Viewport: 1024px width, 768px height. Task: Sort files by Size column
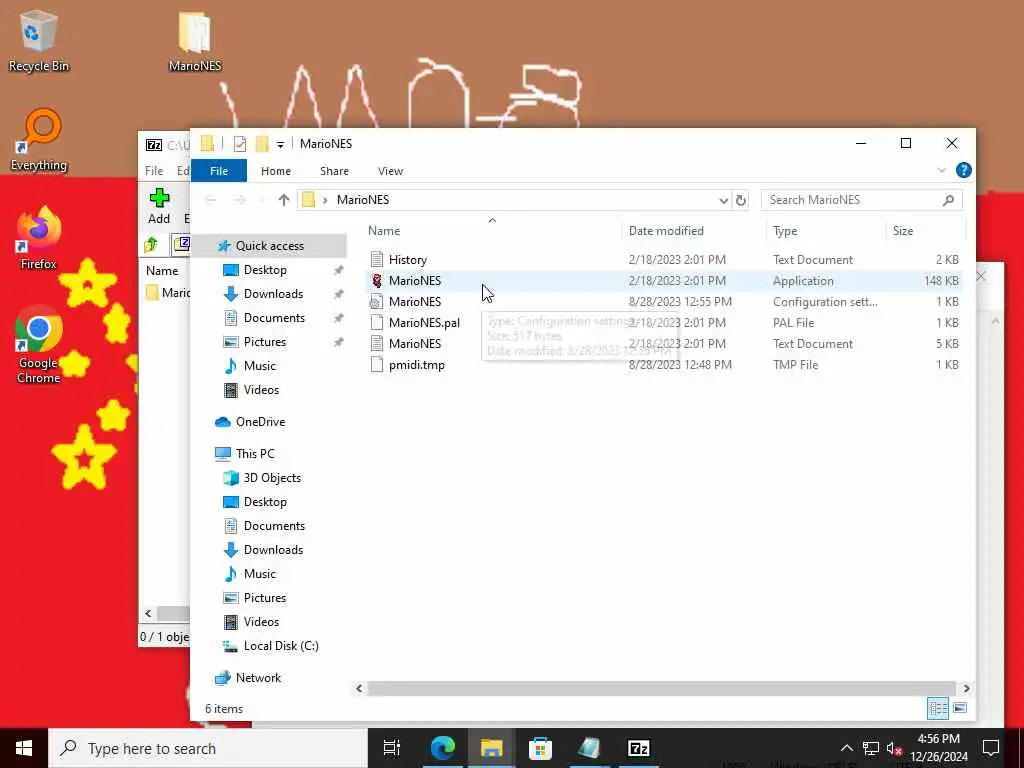tap(903, 231)
